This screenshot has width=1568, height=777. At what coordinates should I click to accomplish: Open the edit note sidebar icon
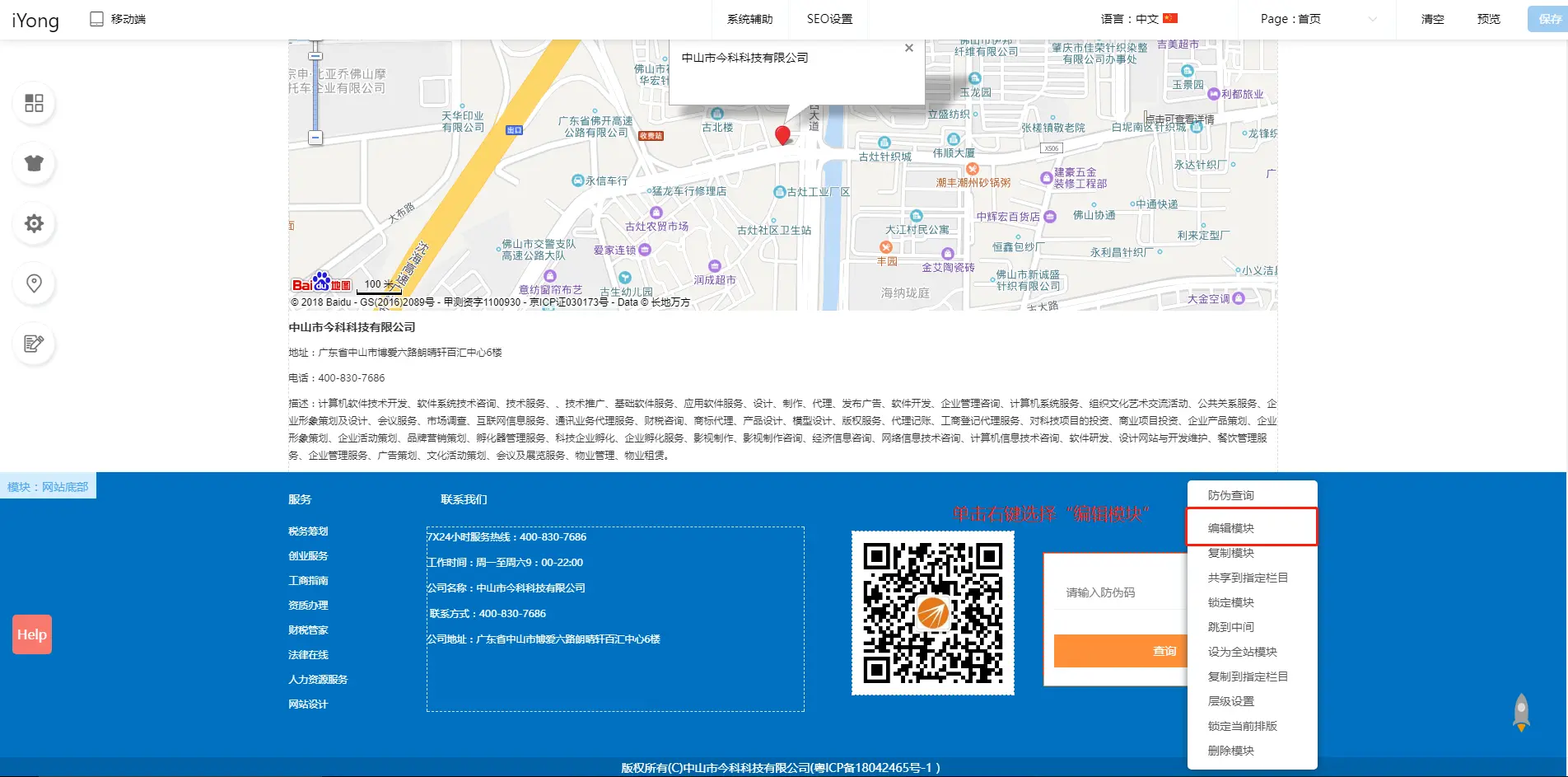point(34,344)
